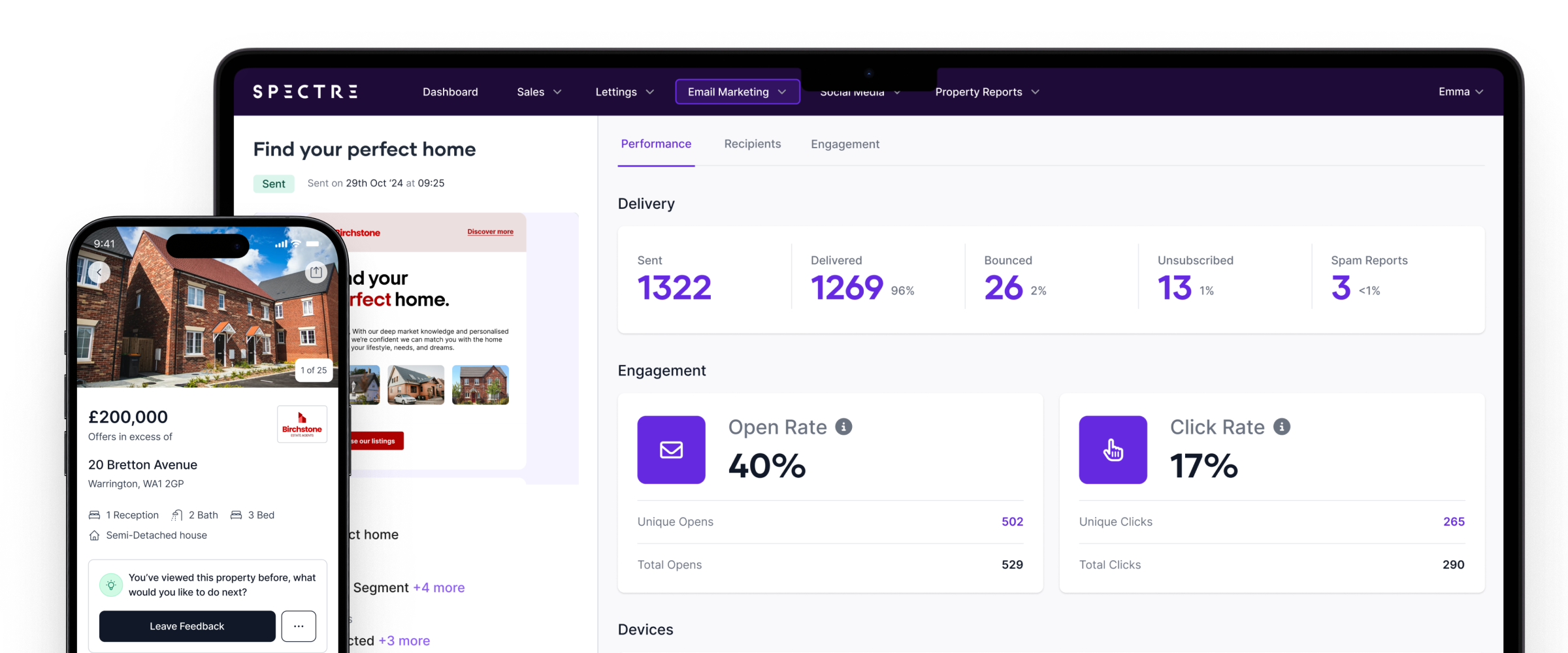Viewport: 1568px width, 653px height.
Task: Open the Sales dropdown menu
Action: (538, 92)
